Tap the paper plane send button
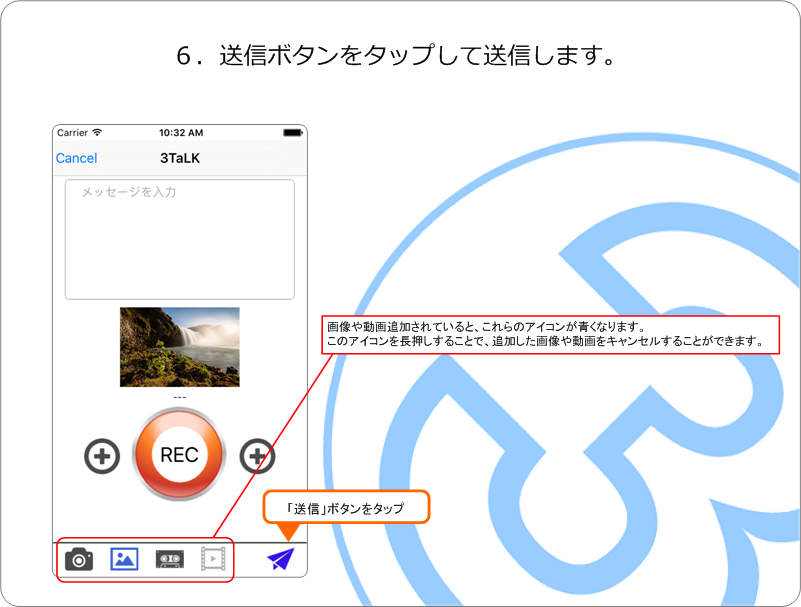The image size is (801, 607). point(281,559)
